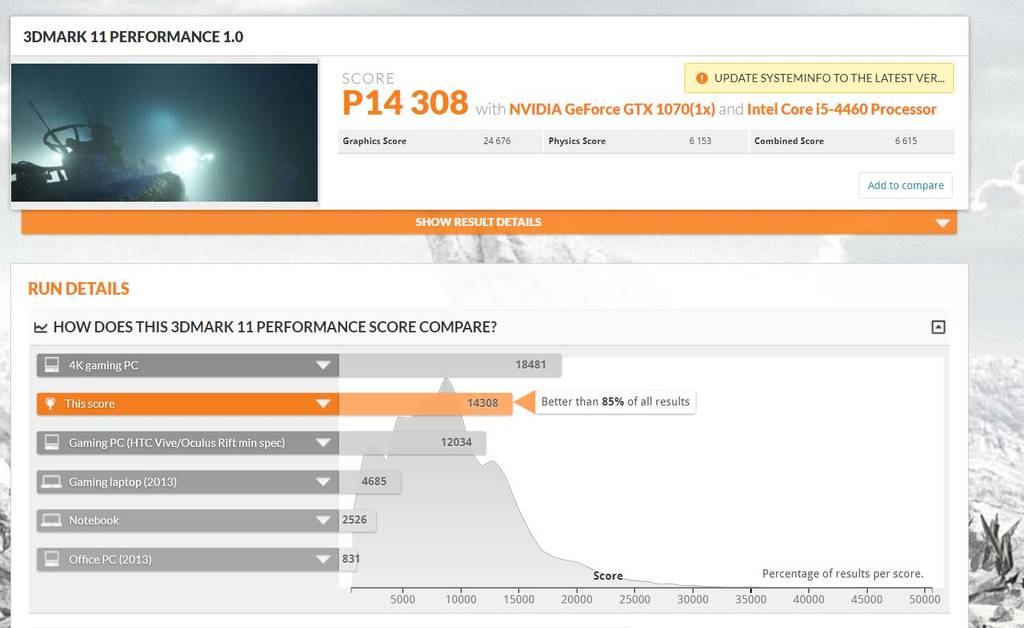Click the Better than 85% of all results callout
This screenshot has width=1024, height=628.
(x=615, y=402)
